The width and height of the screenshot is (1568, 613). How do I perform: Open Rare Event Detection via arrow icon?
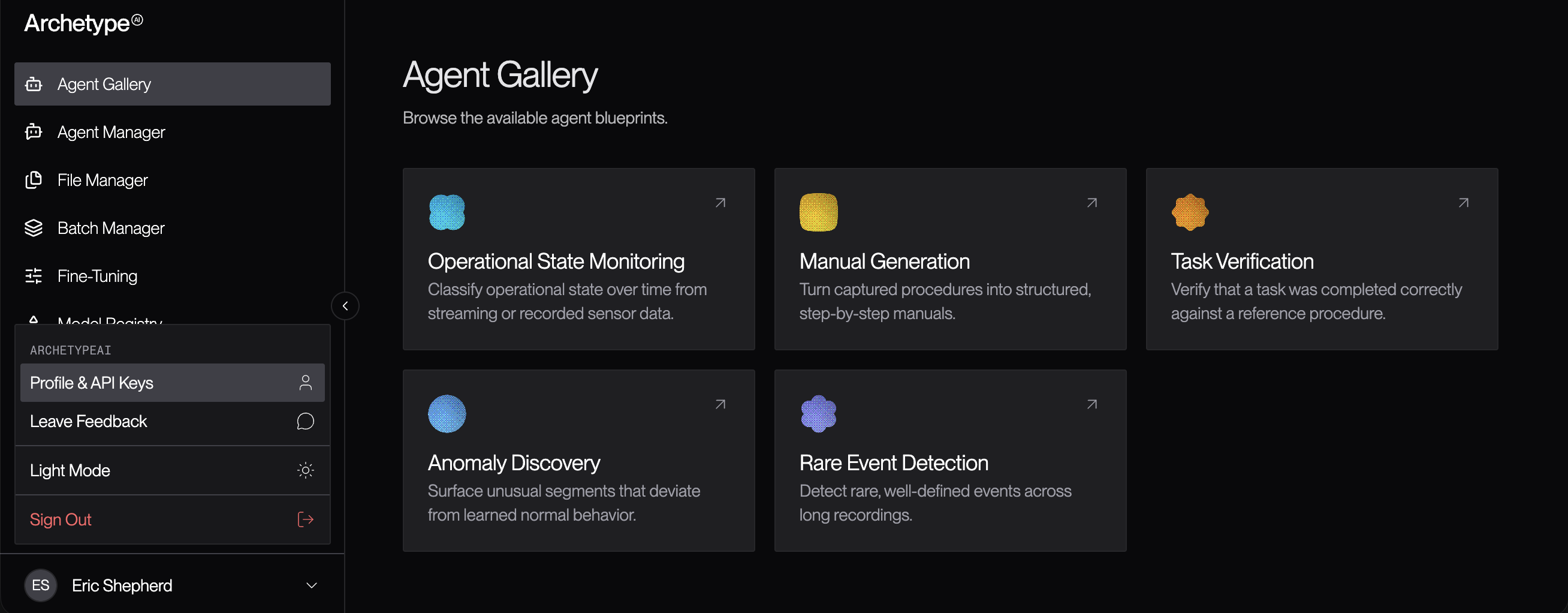(1092, 405)
